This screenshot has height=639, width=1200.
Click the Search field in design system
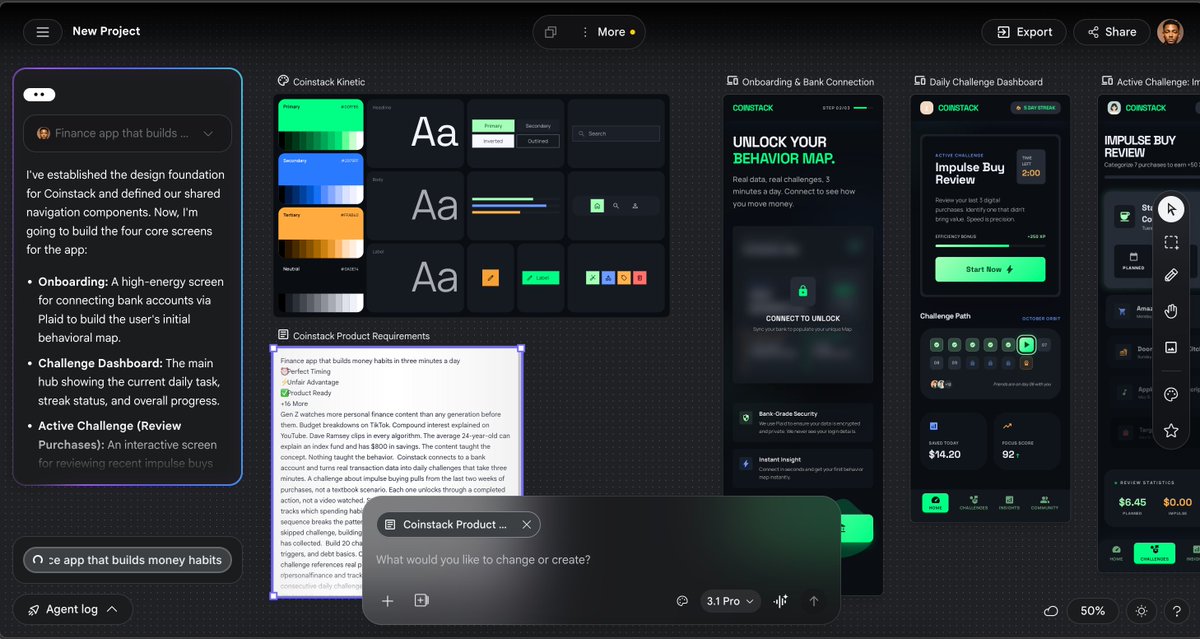(x=616, y=133)
